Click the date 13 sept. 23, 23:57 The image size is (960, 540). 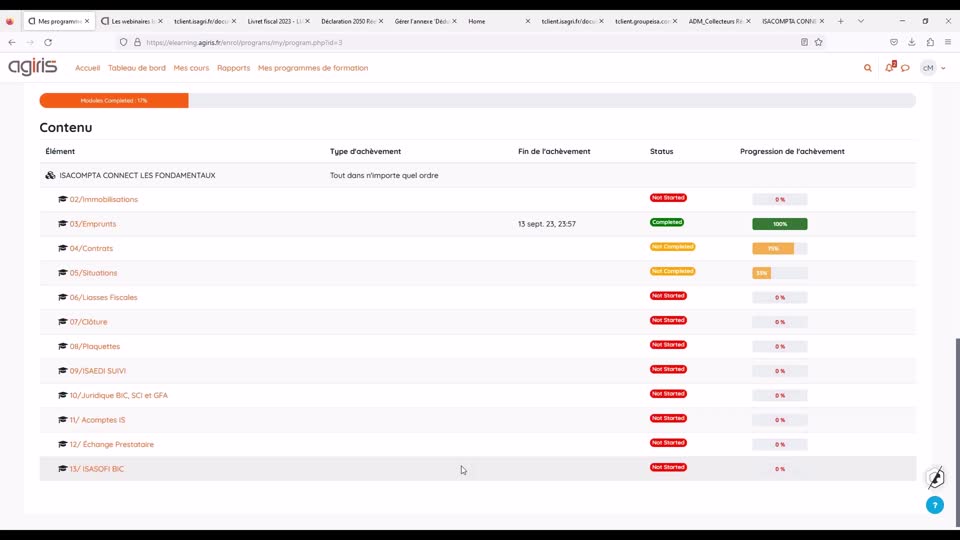547,224
